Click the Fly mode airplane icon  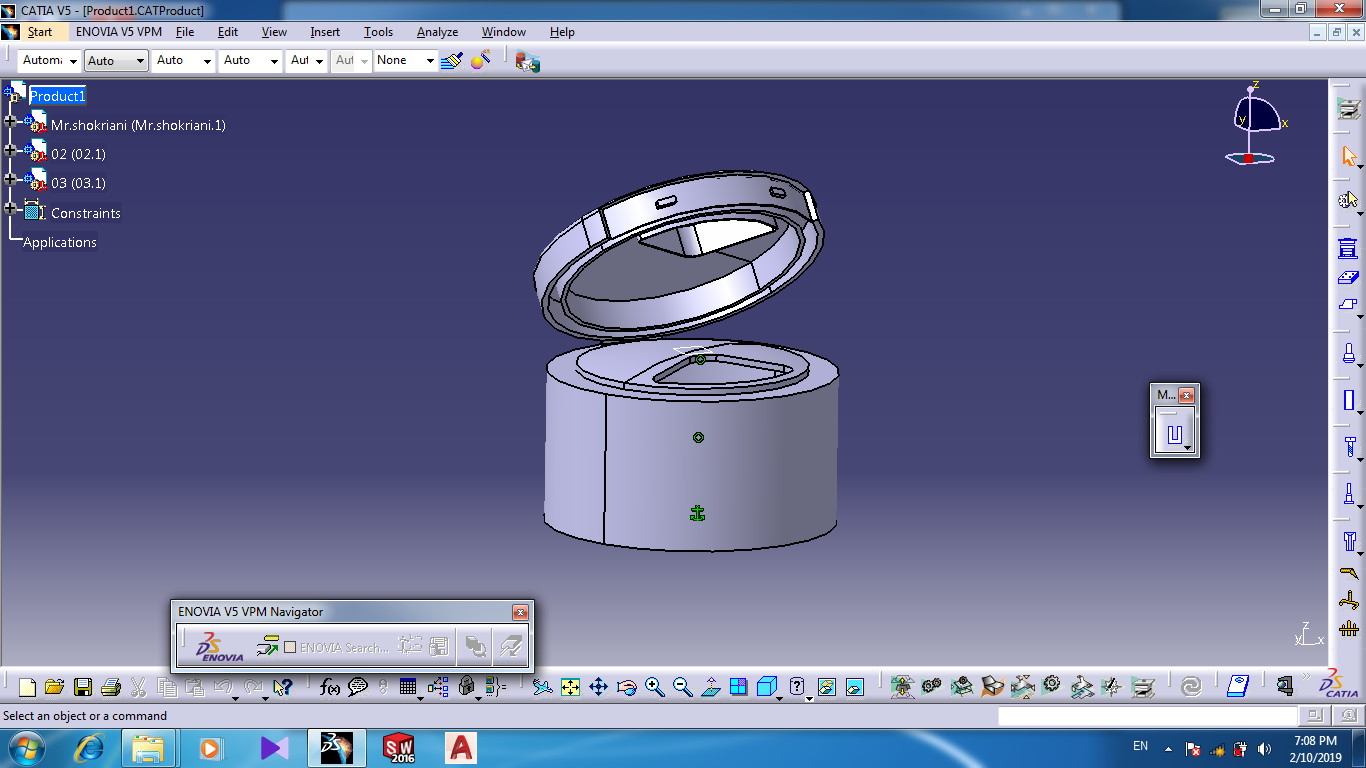[x=542, y=687]
